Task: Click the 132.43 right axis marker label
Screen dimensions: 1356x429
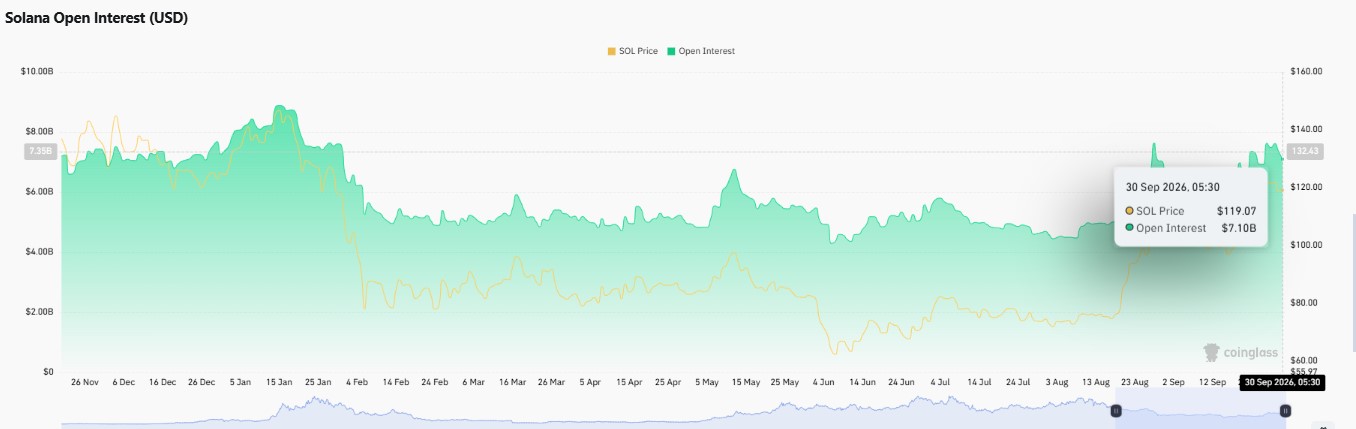Action: [x=1307, y=151]
